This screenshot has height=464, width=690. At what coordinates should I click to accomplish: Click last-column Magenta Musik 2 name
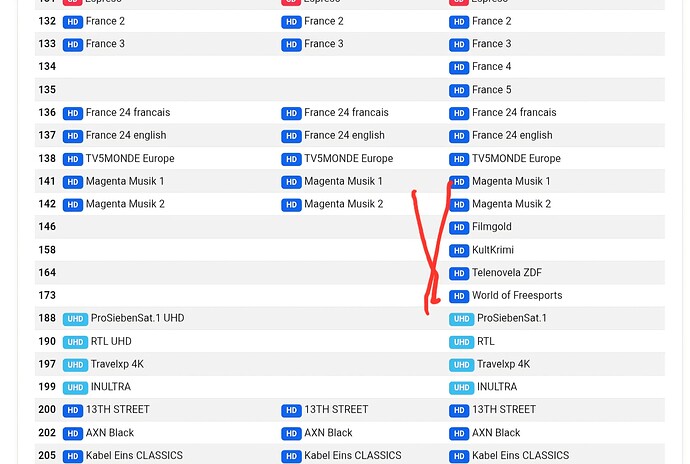tap(511, 204)
